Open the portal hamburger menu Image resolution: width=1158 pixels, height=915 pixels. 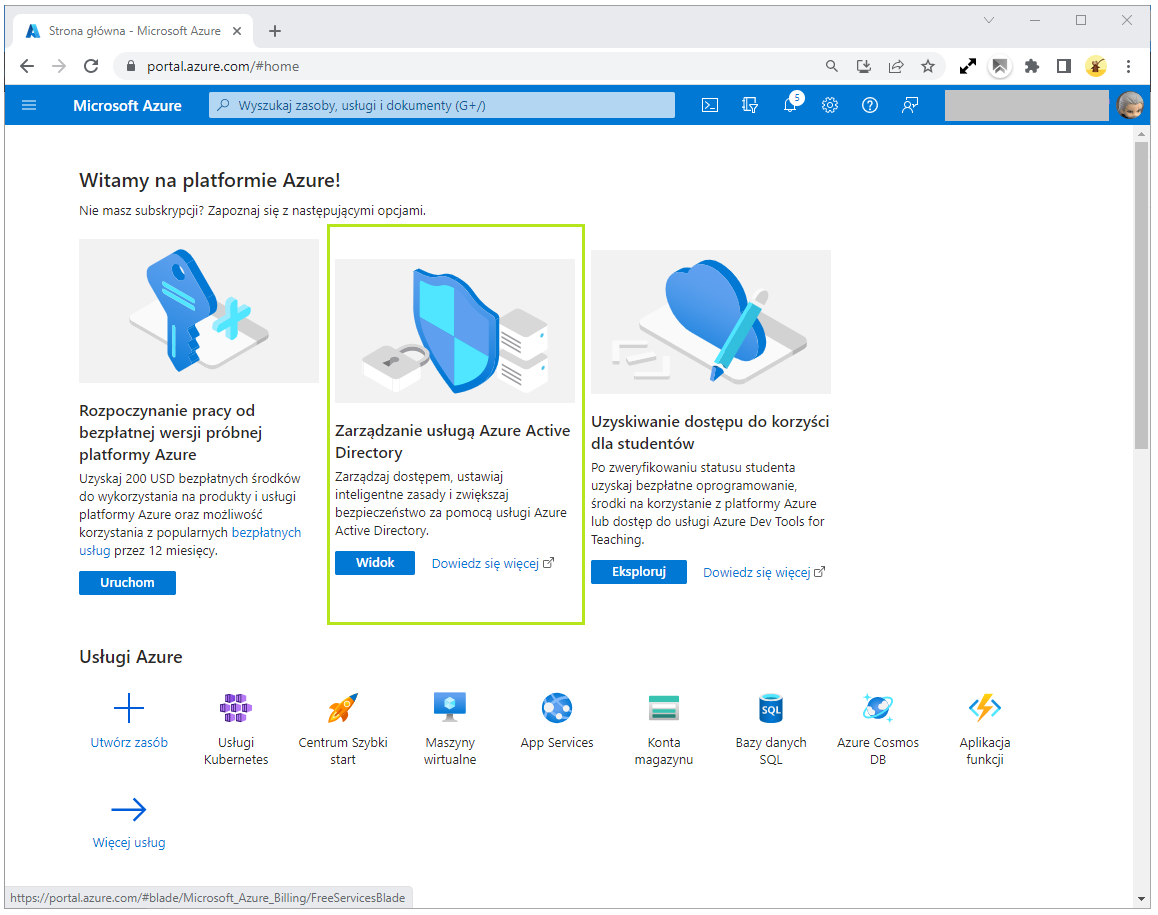click(x=29, y=104)
